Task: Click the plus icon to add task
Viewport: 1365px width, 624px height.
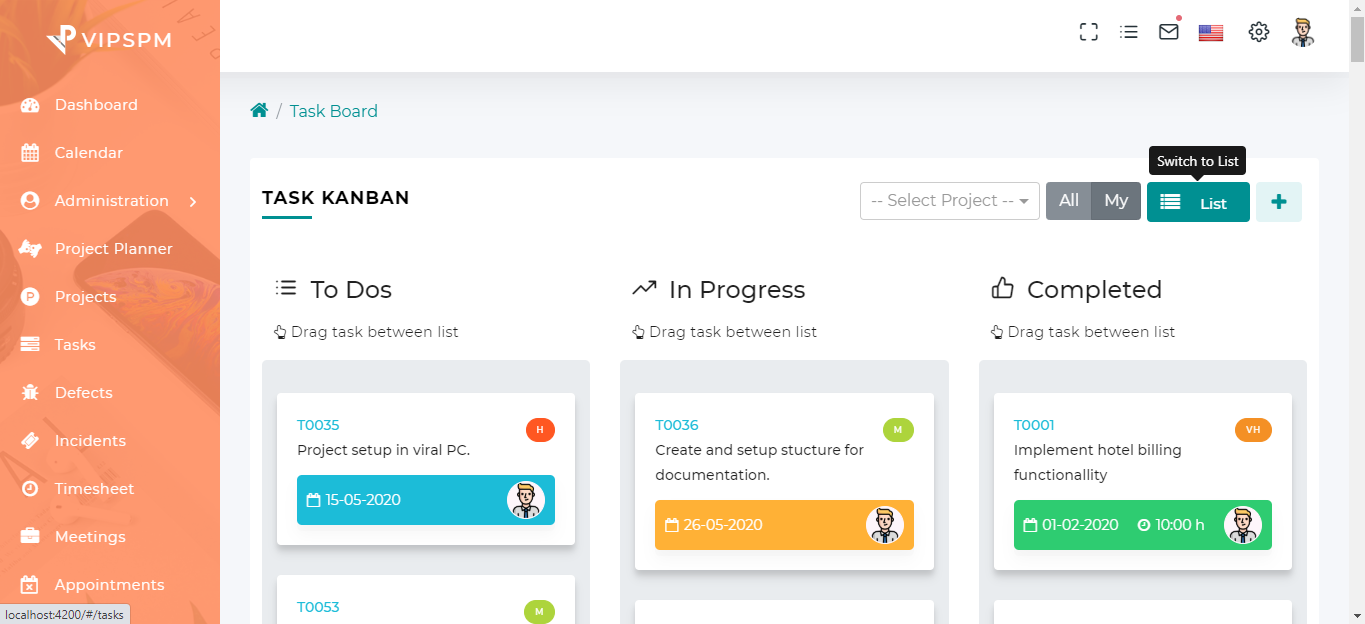Action: point(1278,202)
